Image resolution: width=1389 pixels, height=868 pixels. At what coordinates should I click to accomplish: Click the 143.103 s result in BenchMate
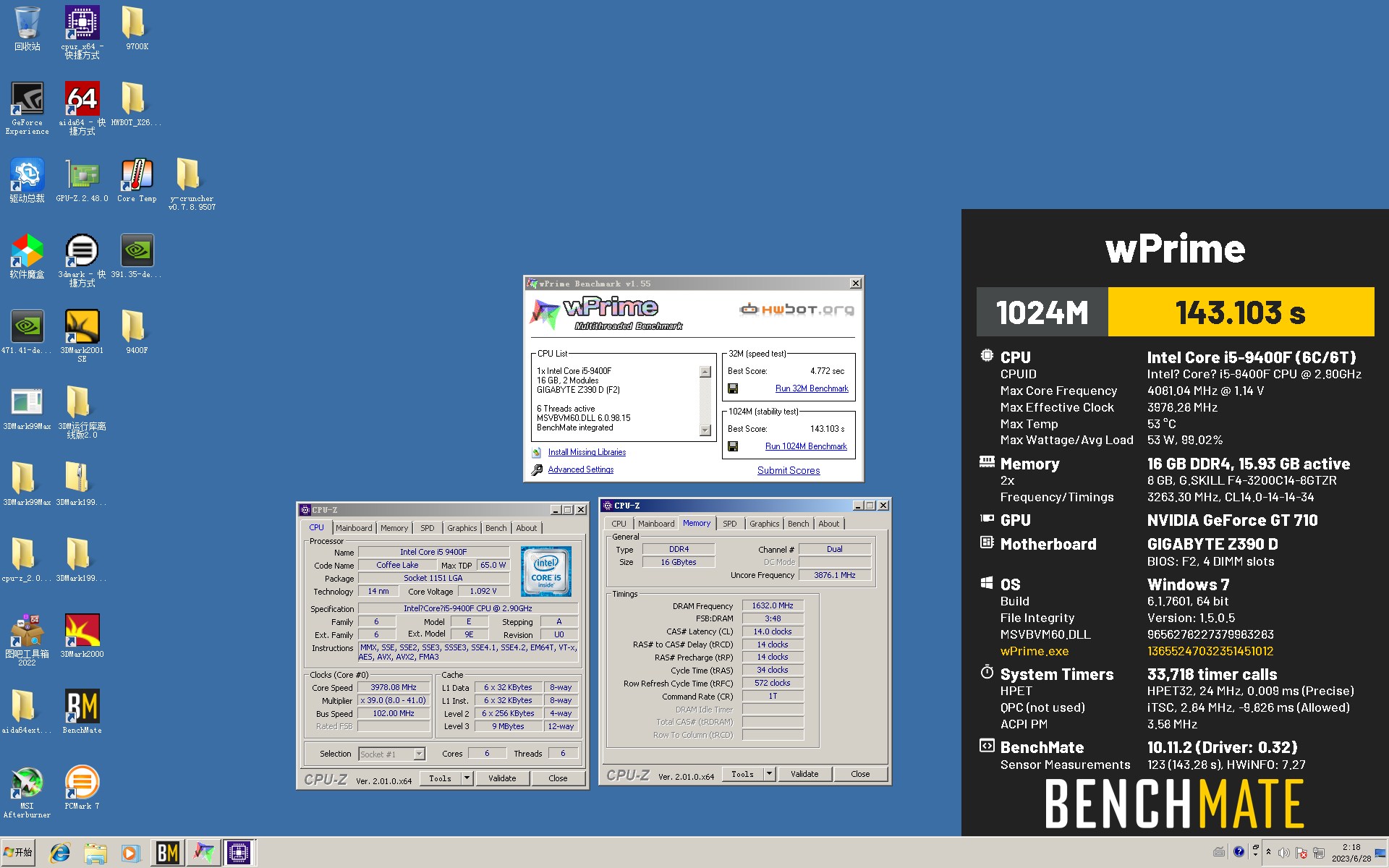click(x=1241, y=312)
